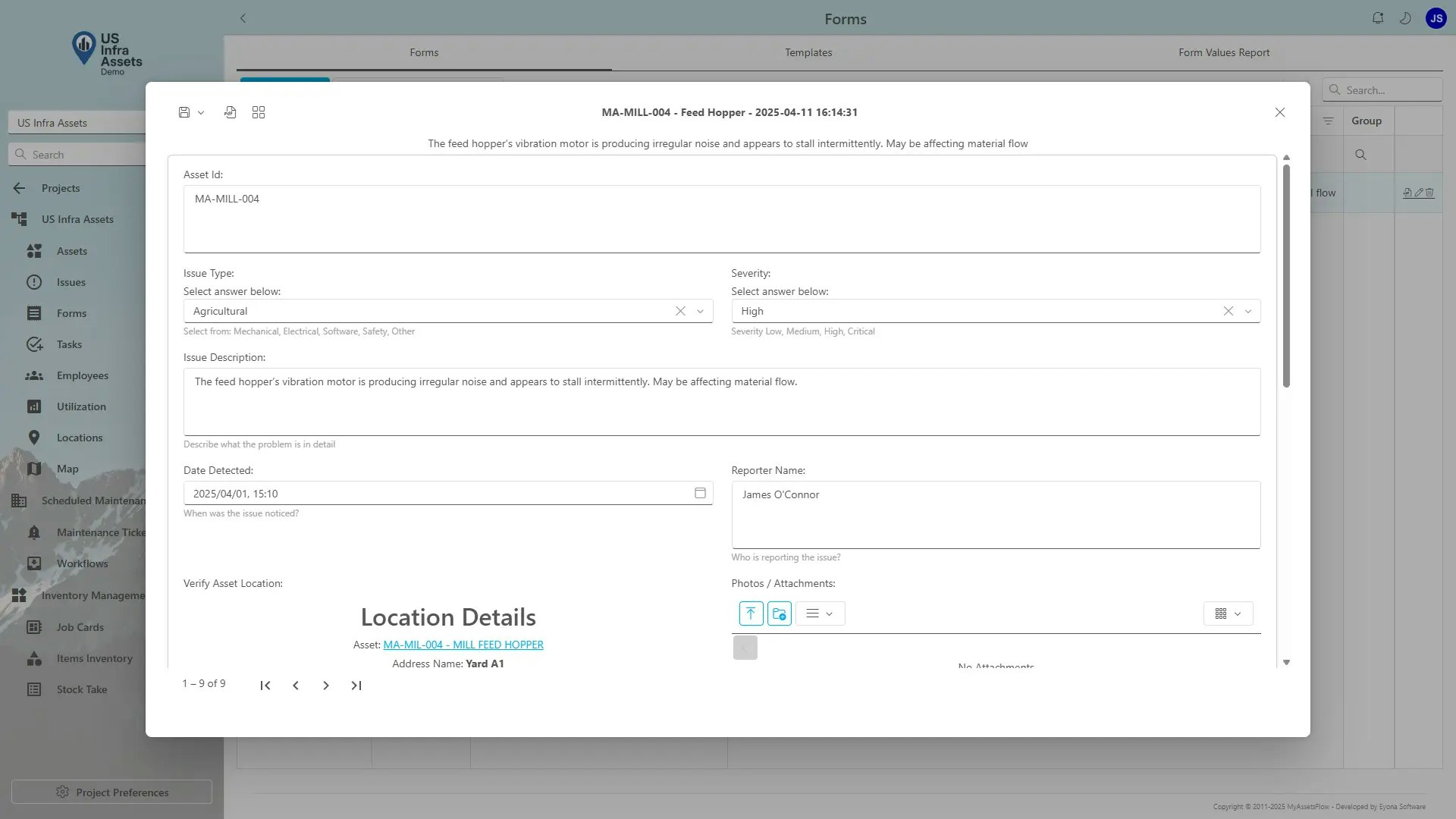Open Items Inventory in the sidebar

[94, 658]
